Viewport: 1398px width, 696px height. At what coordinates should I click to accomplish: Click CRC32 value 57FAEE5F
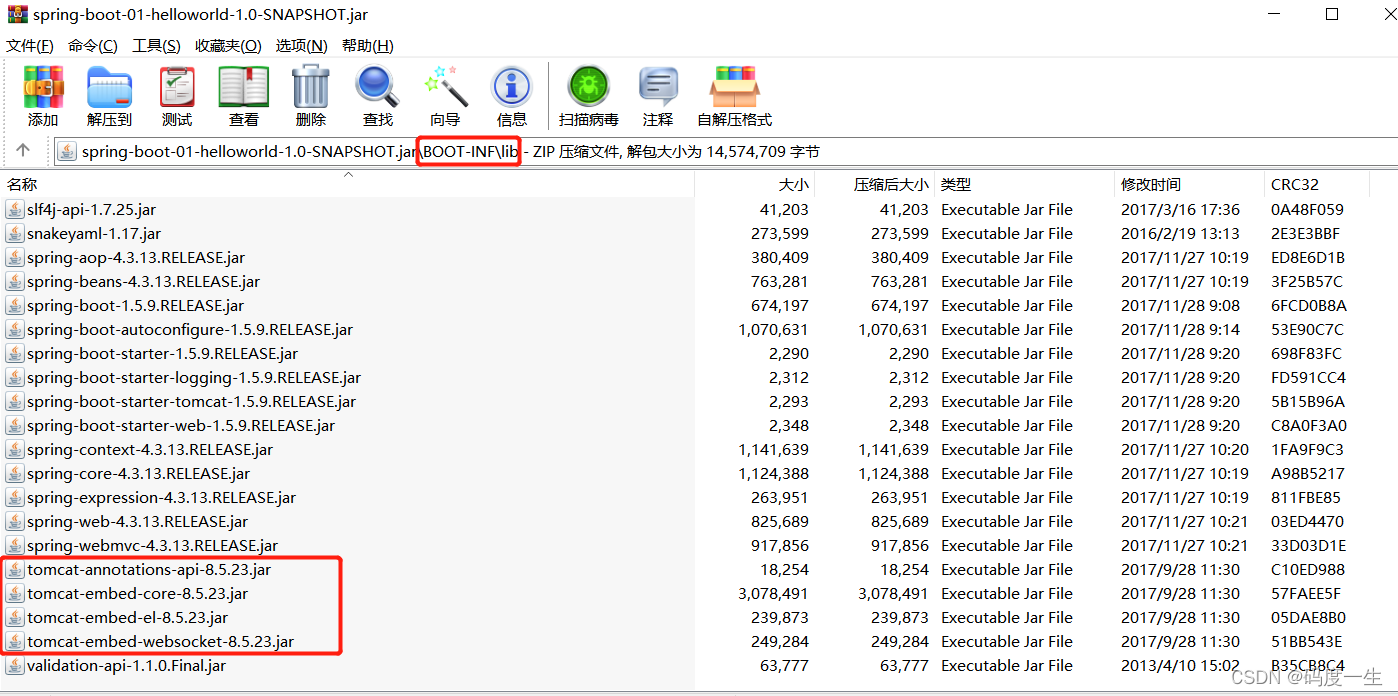(x=1306, y=594)
